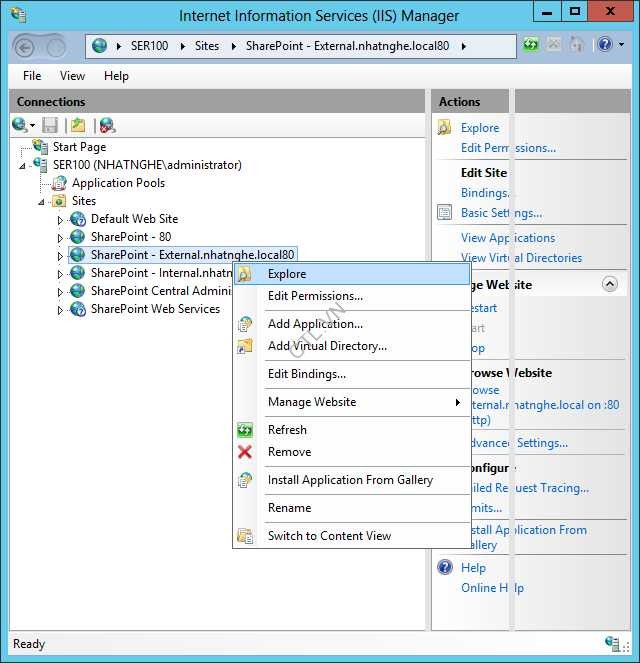Click Sites arrow in address breadcrumb
This screenshot has width=640, height=663.
tap(234, 46)
